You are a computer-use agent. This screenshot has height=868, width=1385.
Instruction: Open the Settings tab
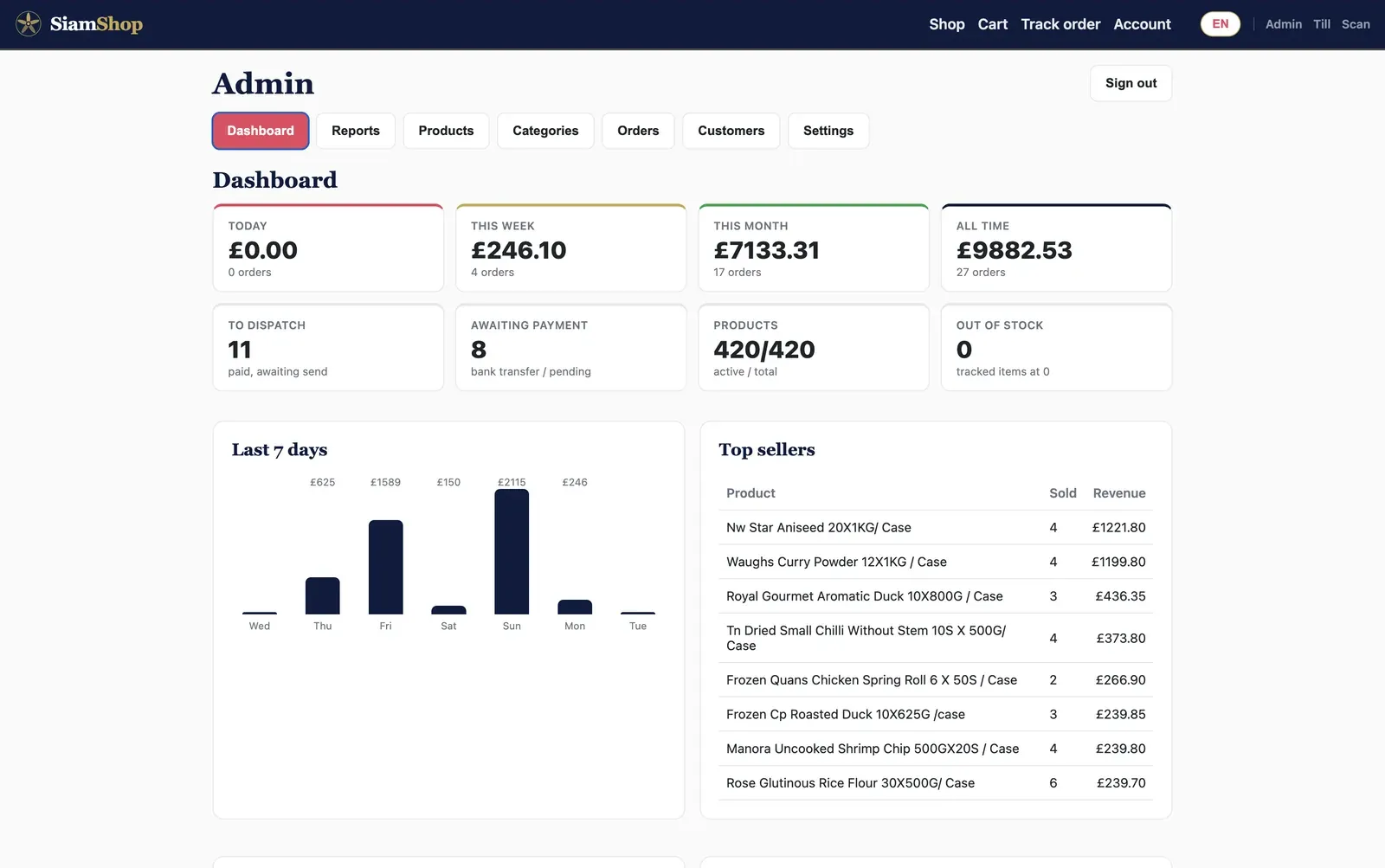(x=828, y=131)
